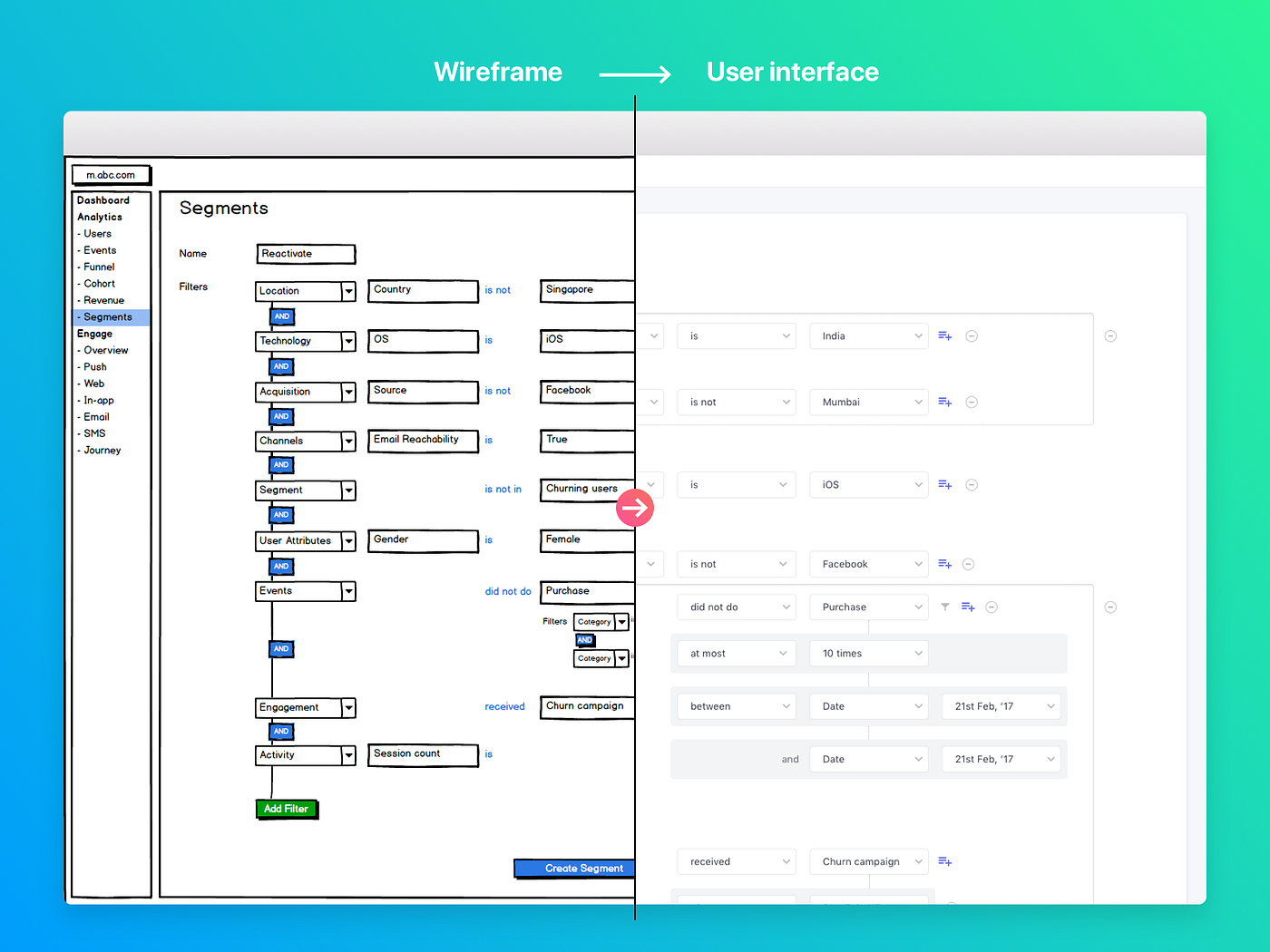1270x952 pixels.
Task: Click the add-criteria icon next to Facebook dropdown
Action: (944, 563)
